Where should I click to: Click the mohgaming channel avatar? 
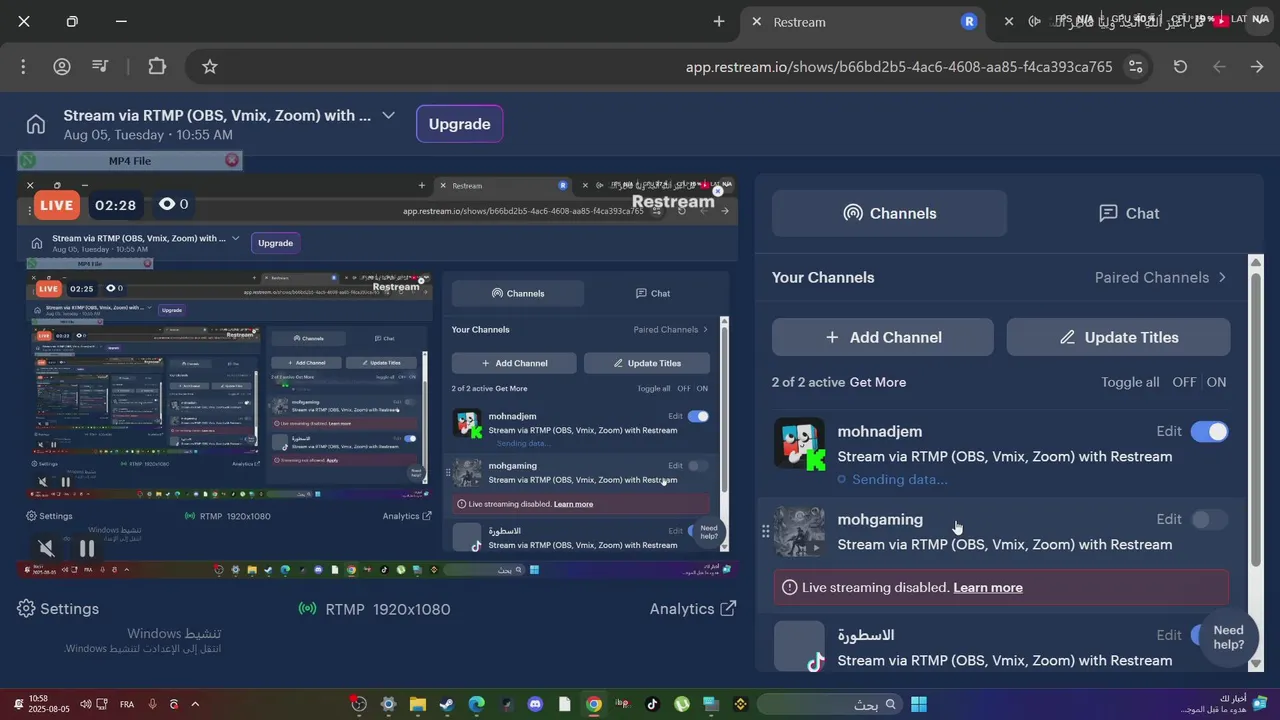click(799, 531)
